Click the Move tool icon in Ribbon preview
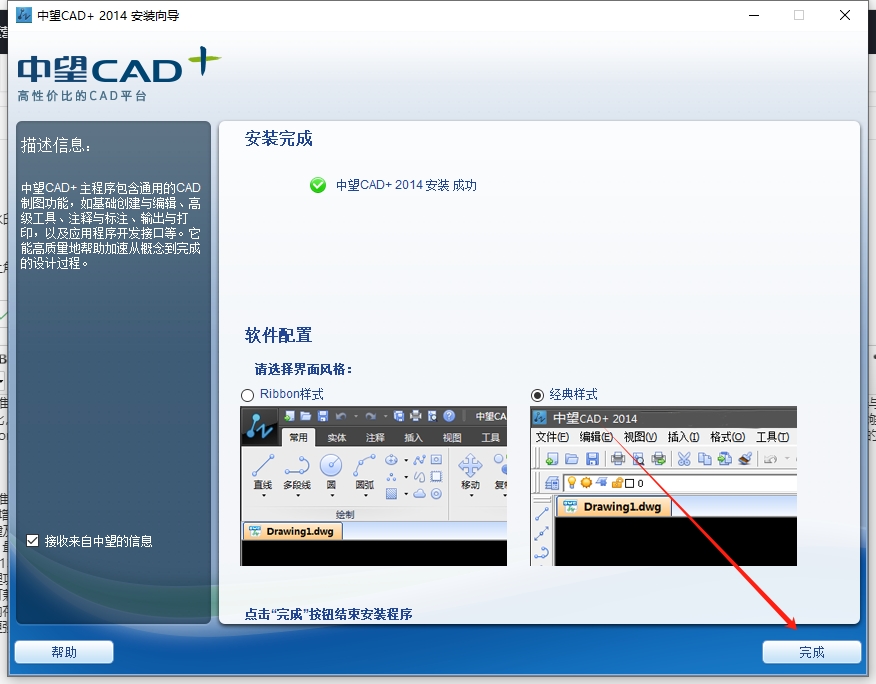Image resolution: width=876 pixels, height=684 pixels. (x=470, y=466)
